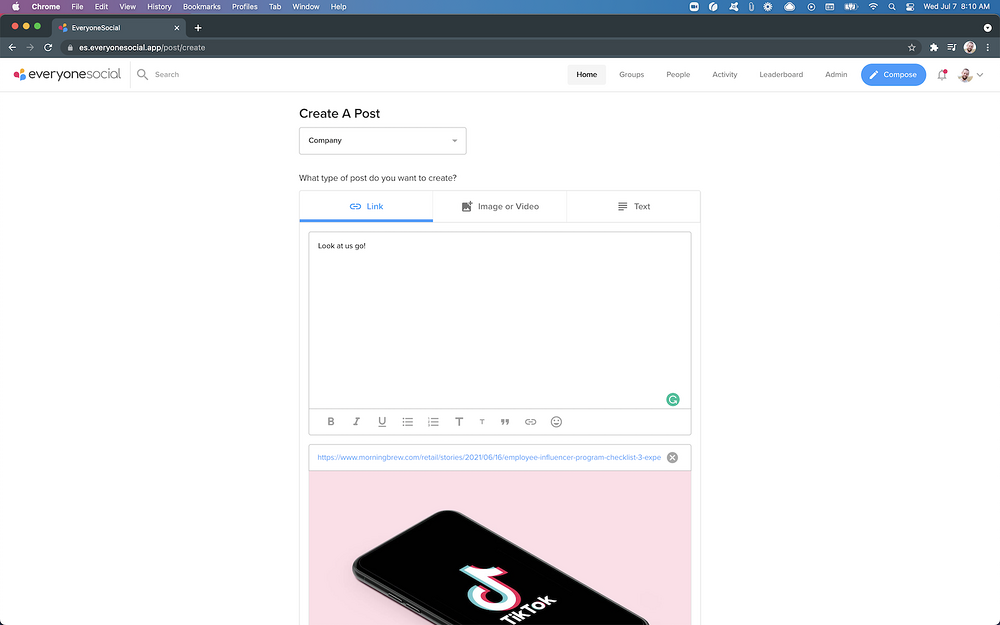This screenshot has height=625, width=1000.
Task: Select the EveryoneSocial browser tab
Action: tap(119, 27)
